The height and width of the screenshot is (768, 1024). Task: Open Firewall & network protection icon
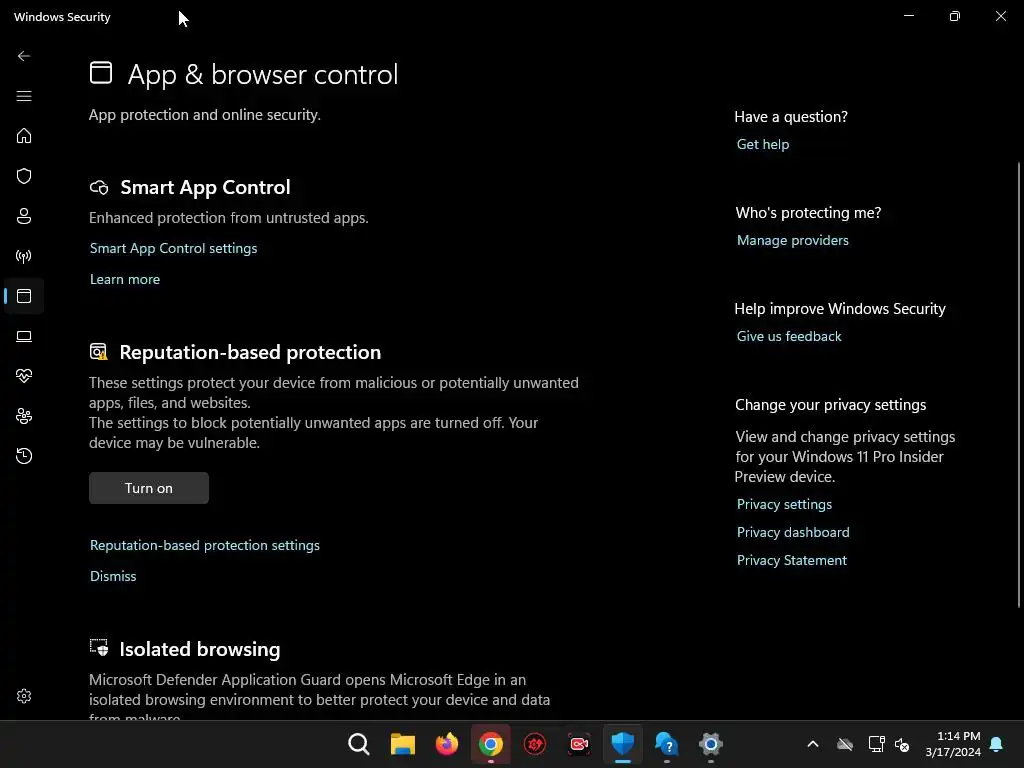tap(24, 256)
